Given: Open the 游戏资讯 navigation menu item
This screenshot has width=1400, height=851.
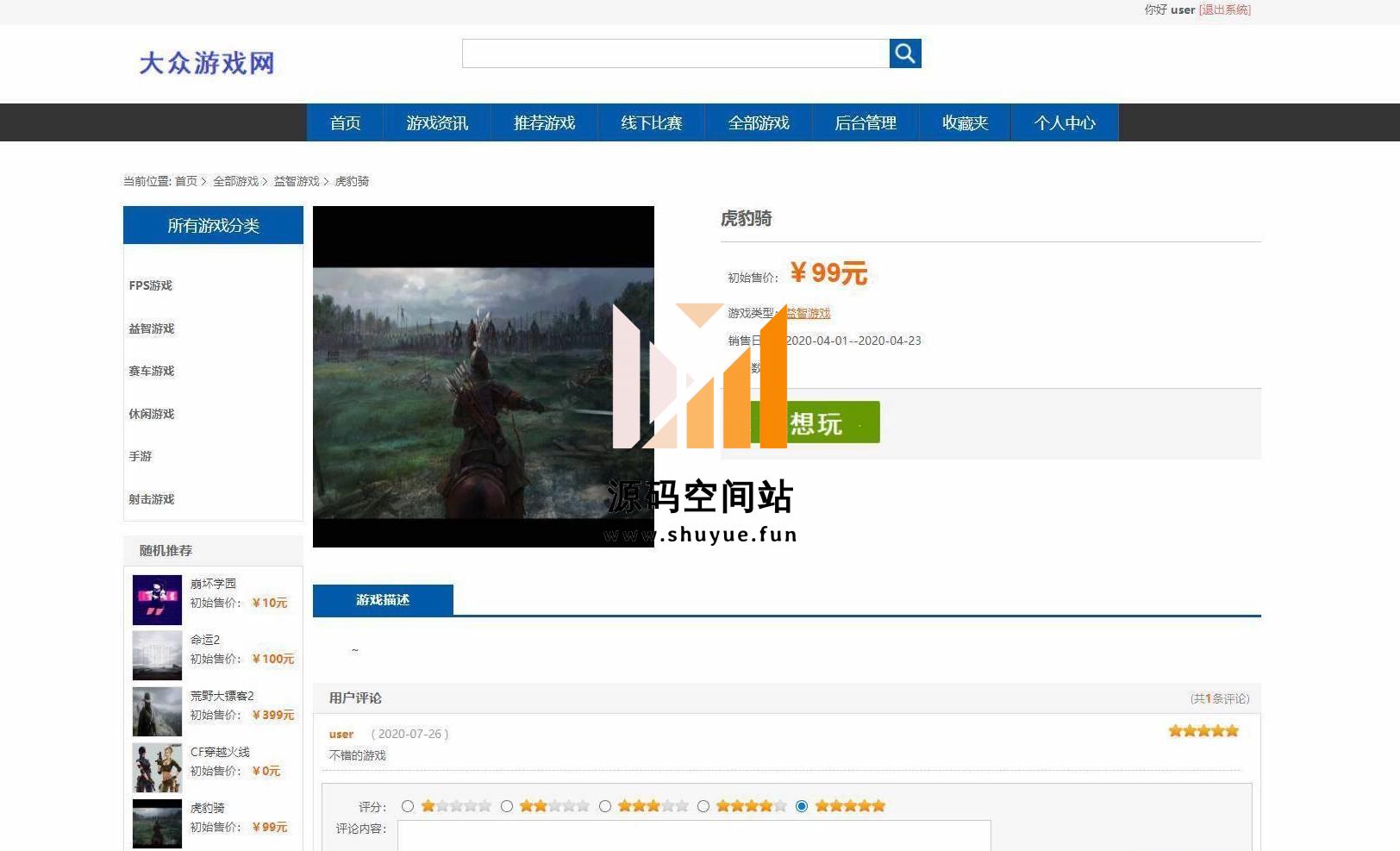Looking at the screenshot, I should (437, 122).
